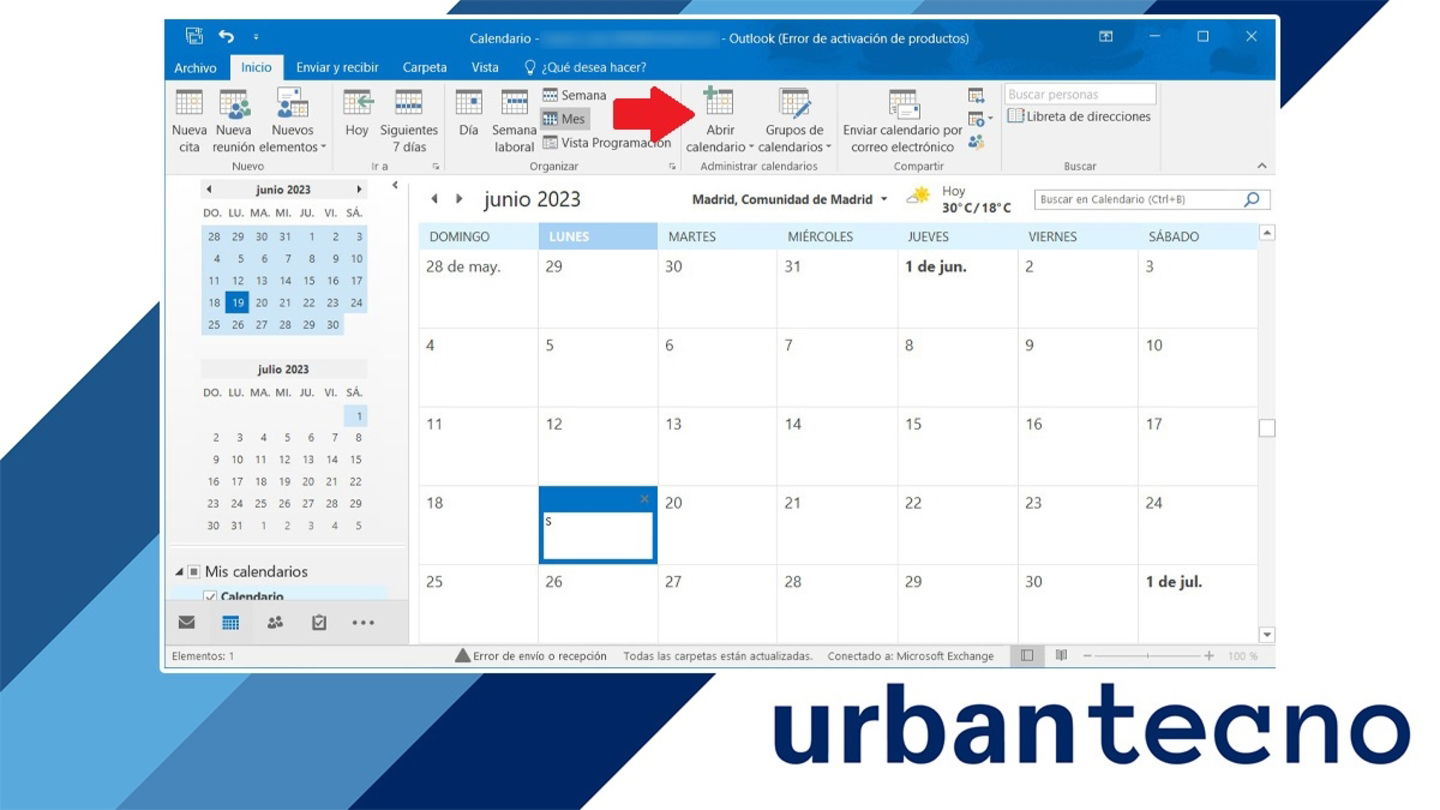1440x810 pixels.
Task: Open the Nuevos elementos dropdown
Action: point(292,121)
